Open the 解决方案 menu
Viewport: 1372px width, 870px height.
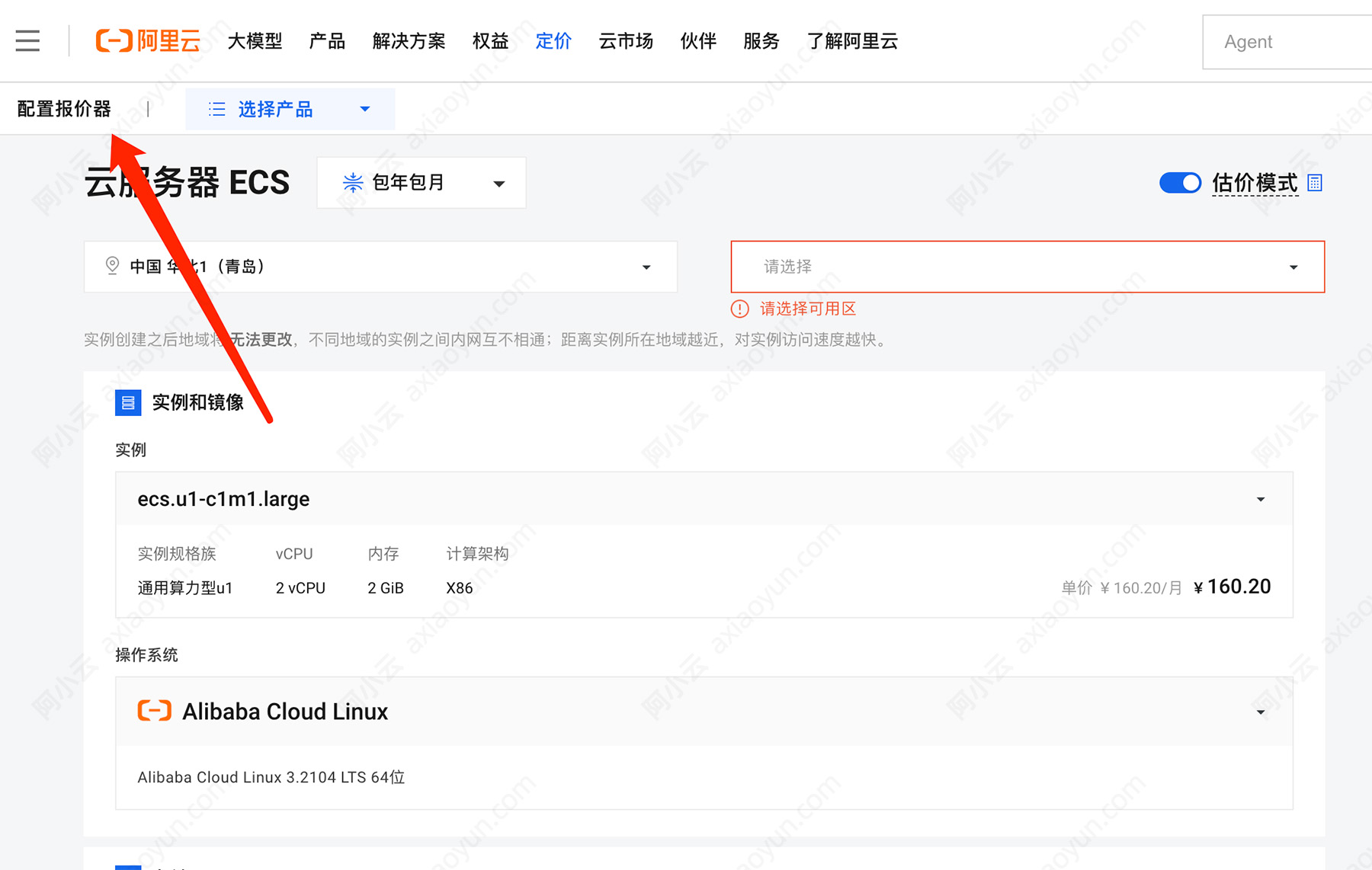(x=409, y=41)
